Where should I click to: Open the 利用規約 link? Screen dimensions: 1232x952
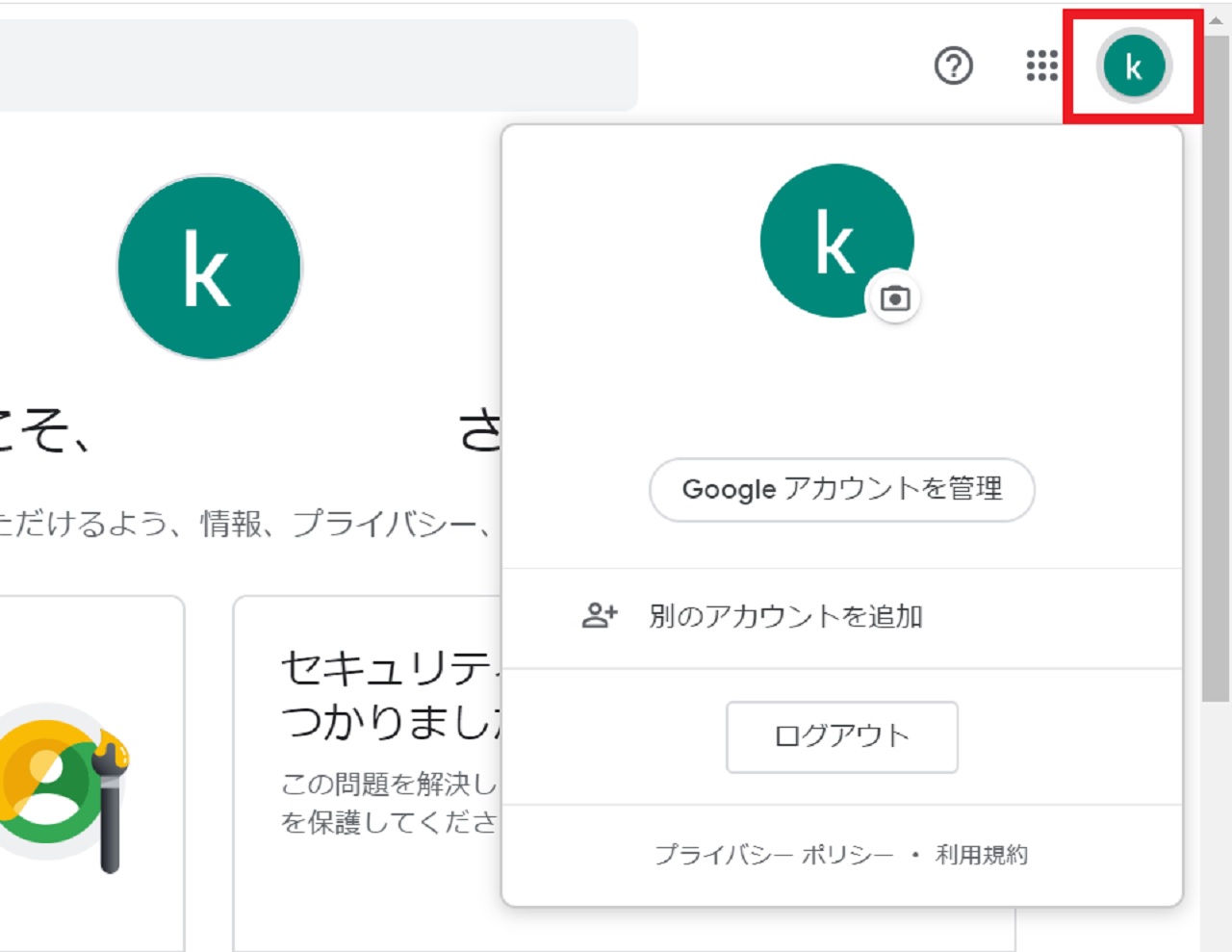pos(982,855)
